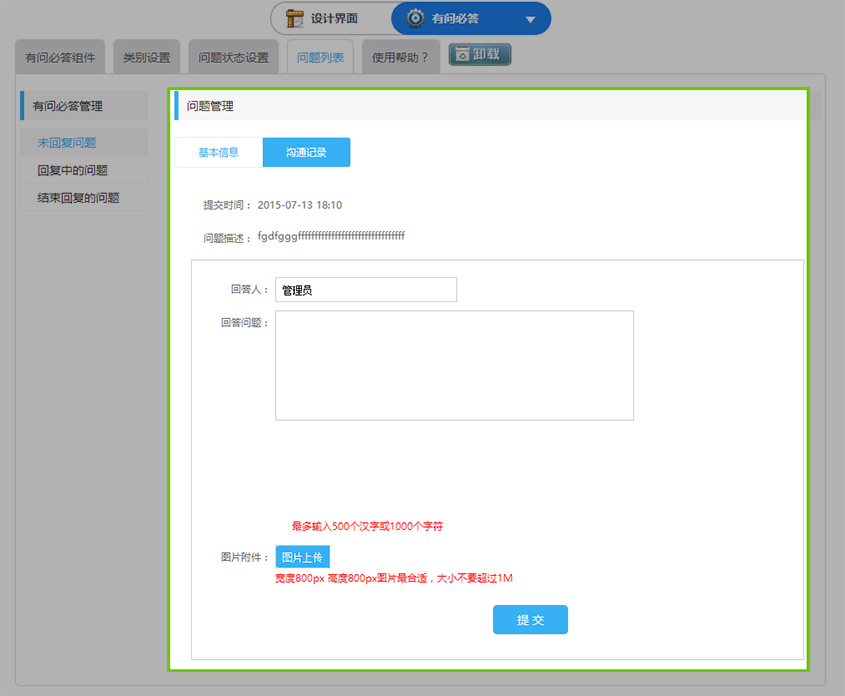The height and width of the screenshot is (696, 845).
Task: Click the icon on the 卸载 button
Action: pyautogui.click(x=462, y=55)
